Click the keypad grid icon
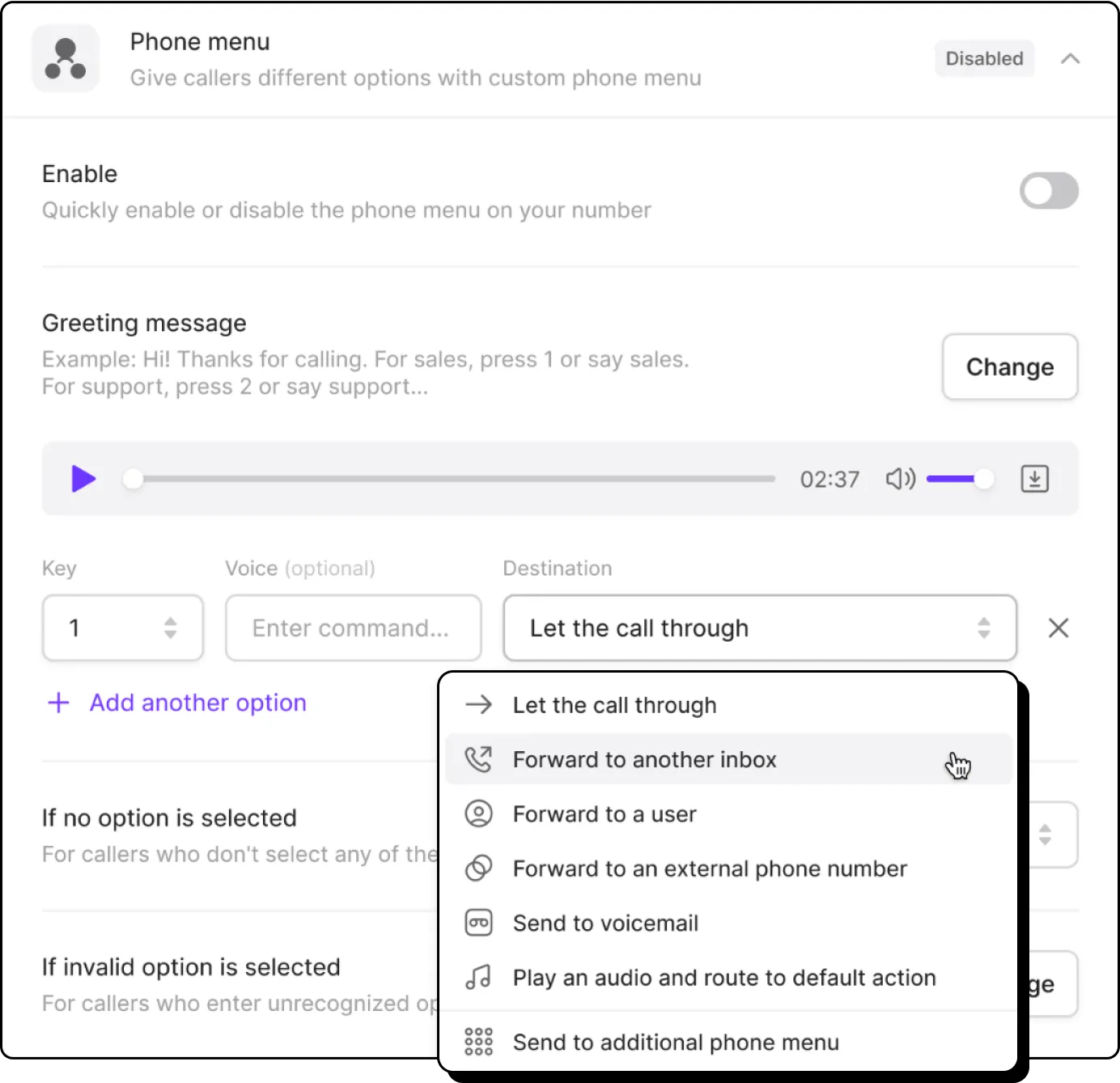The height and width of the screenshot is (1083, 1120). 478,1042
